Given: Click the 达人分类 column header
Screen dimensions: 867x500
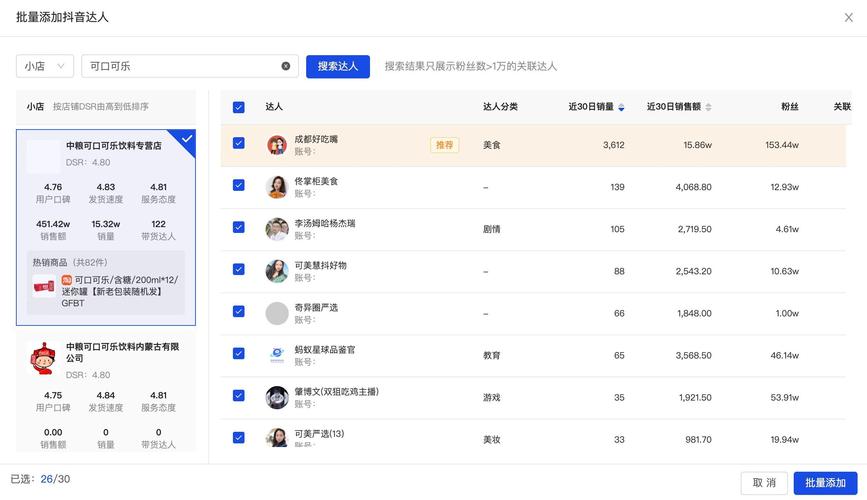Looking at the screenshot, I should (500, 107).
